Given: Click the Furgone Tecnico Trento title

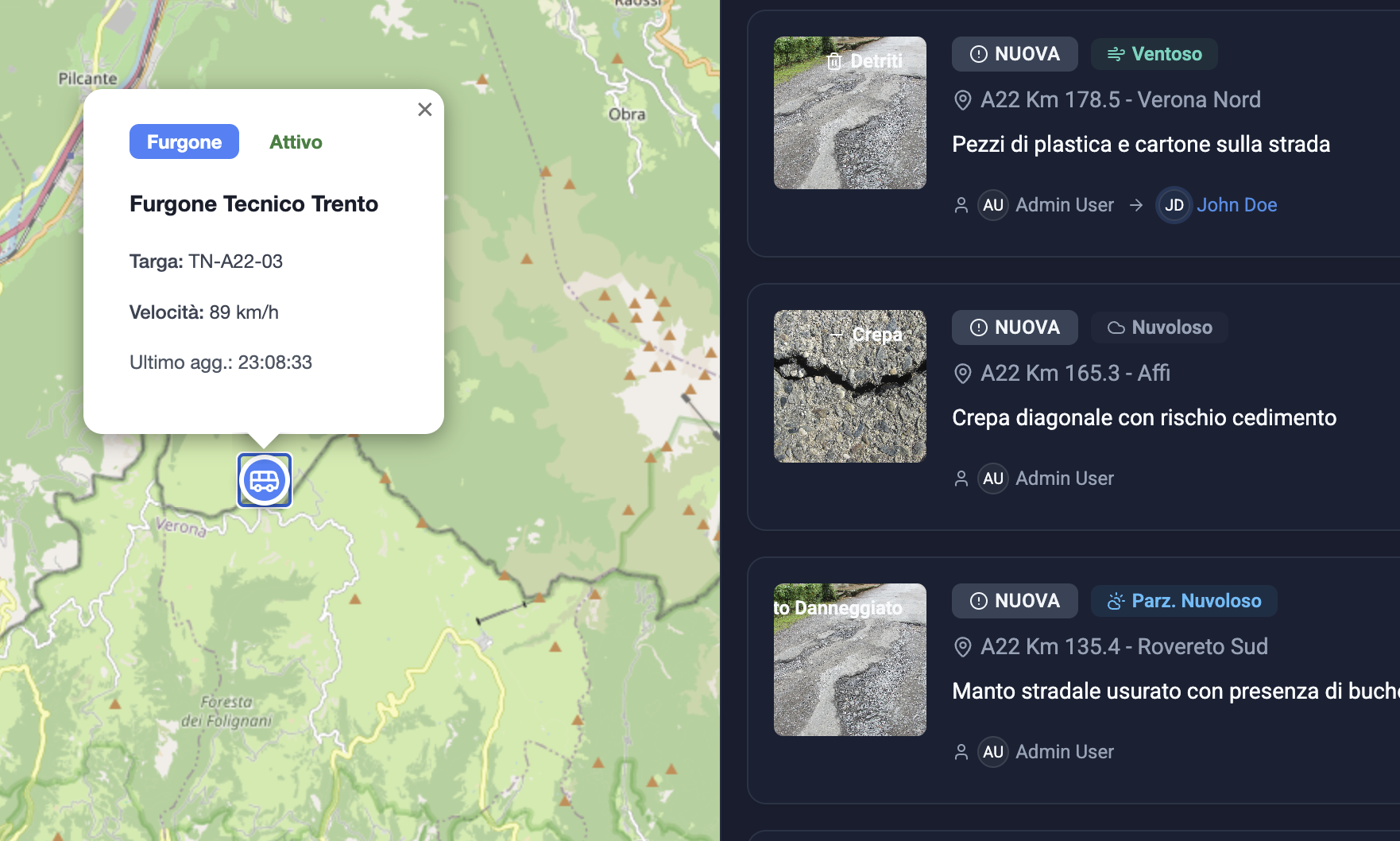Looking at the screenshot, I should (x=253, y=203).
